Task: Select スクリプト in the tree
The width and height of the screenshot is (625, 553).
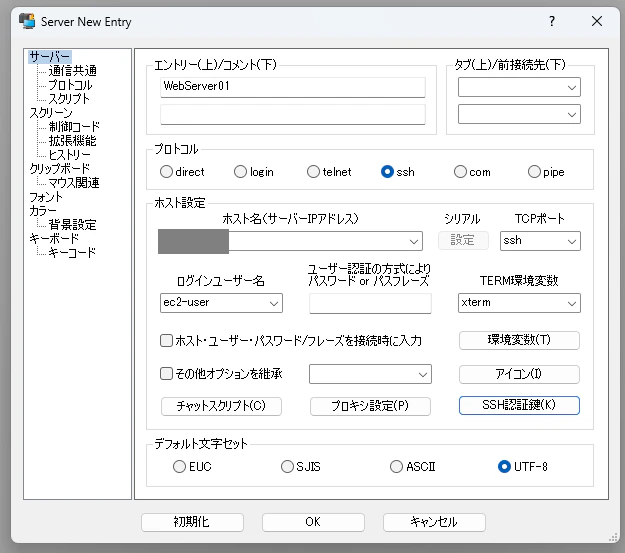Action: tap(69, 99)
